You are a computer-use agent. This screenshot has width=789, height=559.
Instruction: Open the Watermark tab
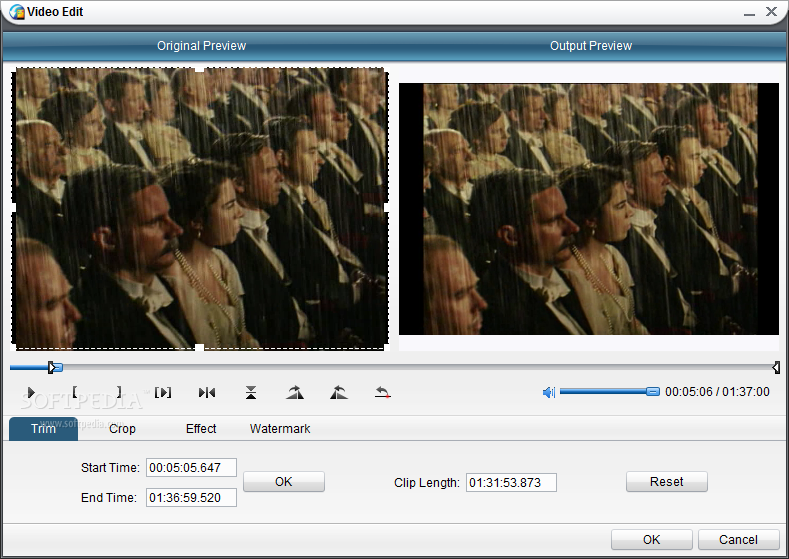click(280, 429)
